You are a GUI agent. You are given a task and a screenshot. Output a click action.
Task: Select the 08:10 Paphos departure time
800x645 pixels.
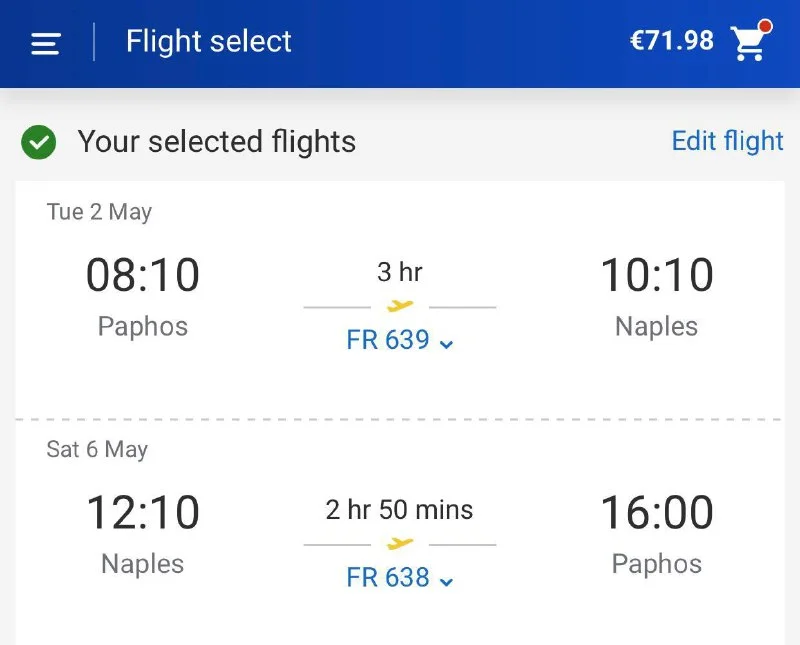(143, 276)
